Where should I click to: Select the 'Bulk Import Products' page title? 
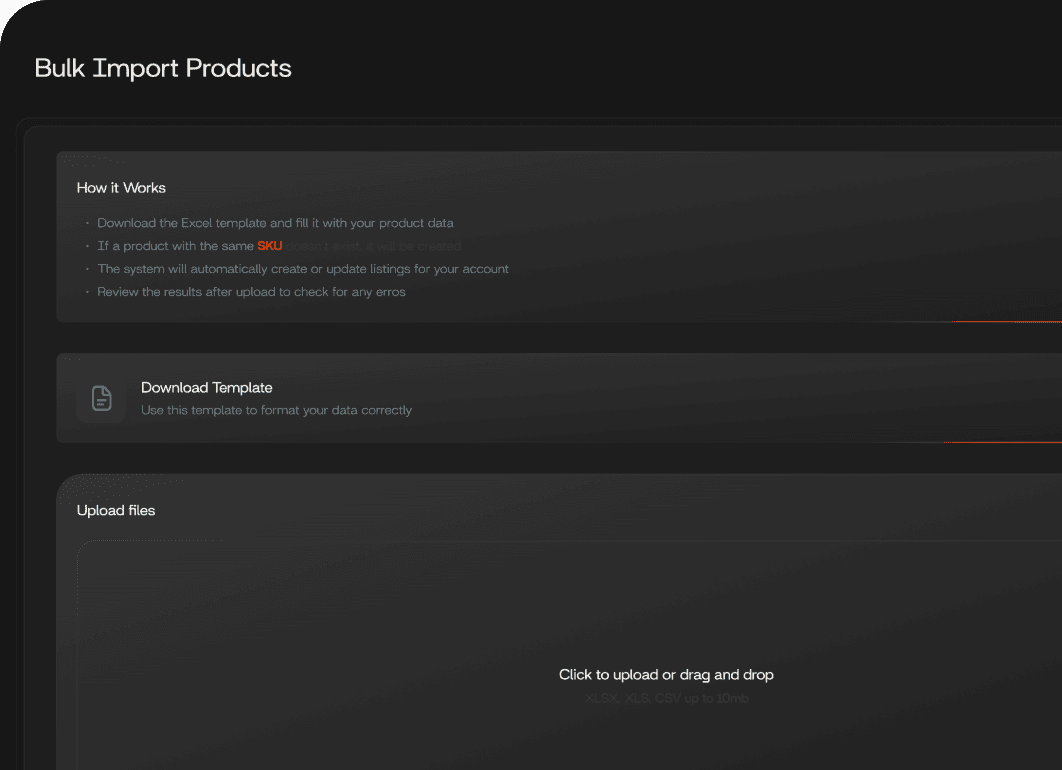[x=163, y=68]
